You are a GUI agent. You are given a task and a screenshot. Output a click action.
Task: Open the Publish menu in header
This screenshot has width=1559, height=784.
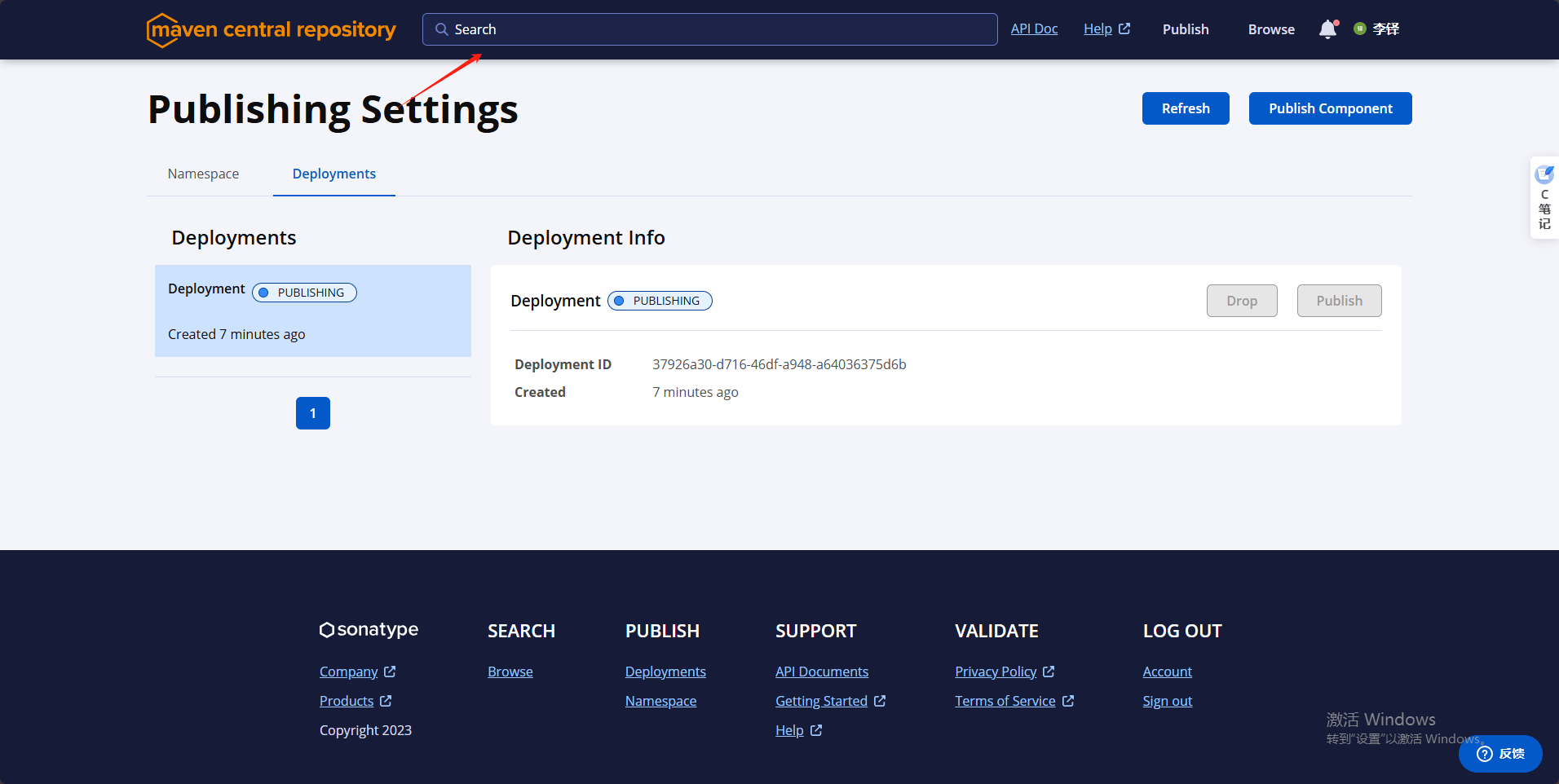1186,29
